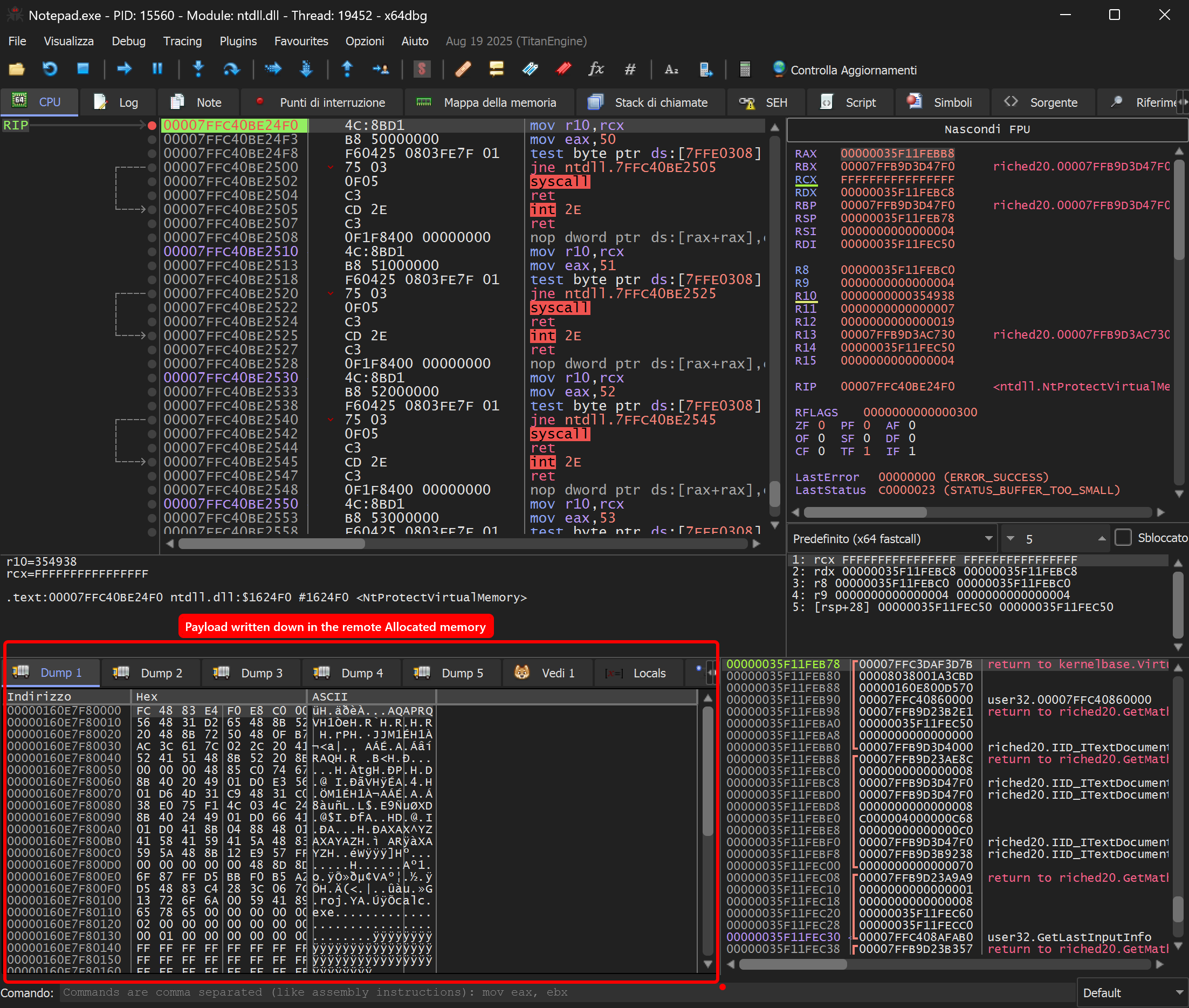Viewport: 1189px width, 1008px height.
Task: Restart debugging with the restart icon
Action: (x=50, y=68)
